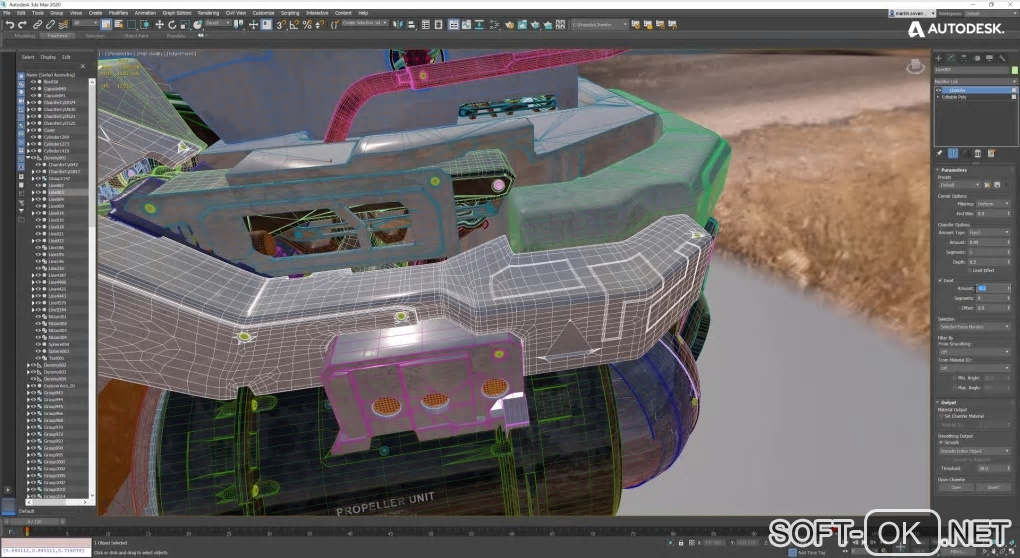Click the Redo arrow in main toolbar

tap(22, 25)
